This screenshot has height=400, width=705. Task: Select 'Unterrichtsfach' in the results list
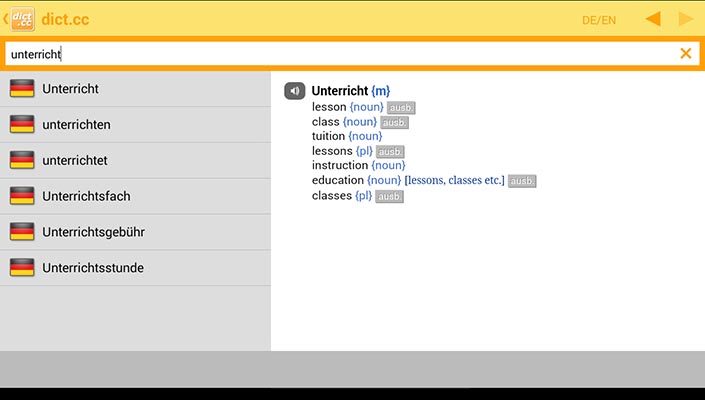click(x=86, y=196)
